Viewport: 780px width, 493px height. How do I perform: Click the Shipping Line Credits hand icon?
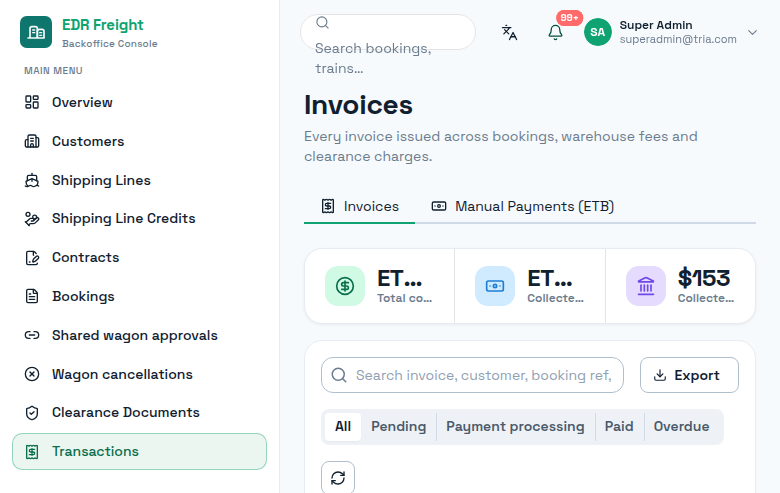tap(32, 218)
